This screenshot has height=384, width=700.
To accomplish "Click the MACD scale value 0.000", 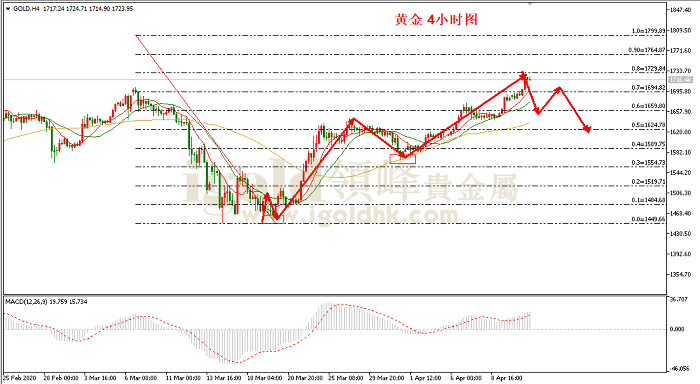I will click(678, 329).
